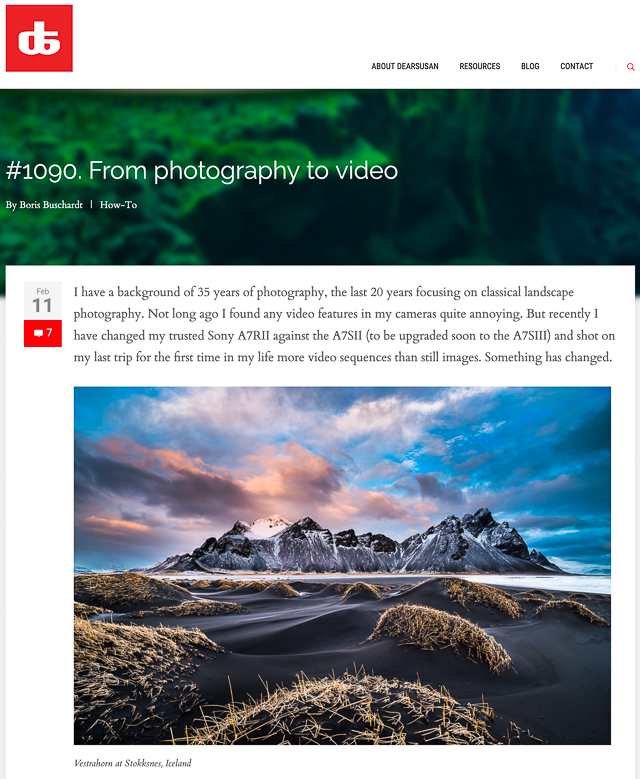Open the search magnifier icon
This screenshot has height=779, width=640.
[x=630, y=67]
